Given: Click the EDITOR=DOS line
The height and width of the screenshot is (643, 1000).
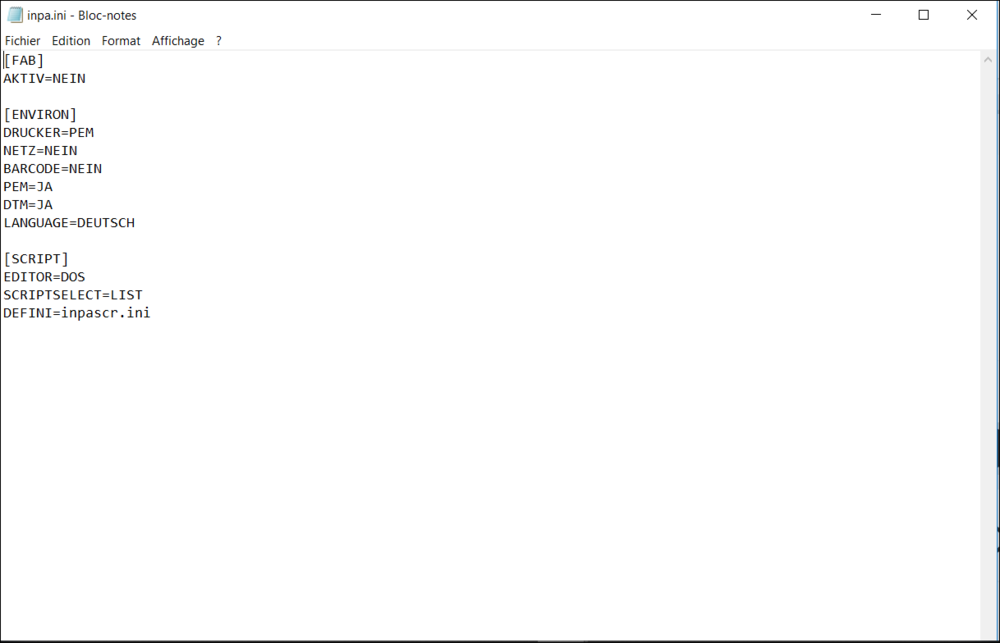Looking at the screenshot, I should click(x=44, y=277).
